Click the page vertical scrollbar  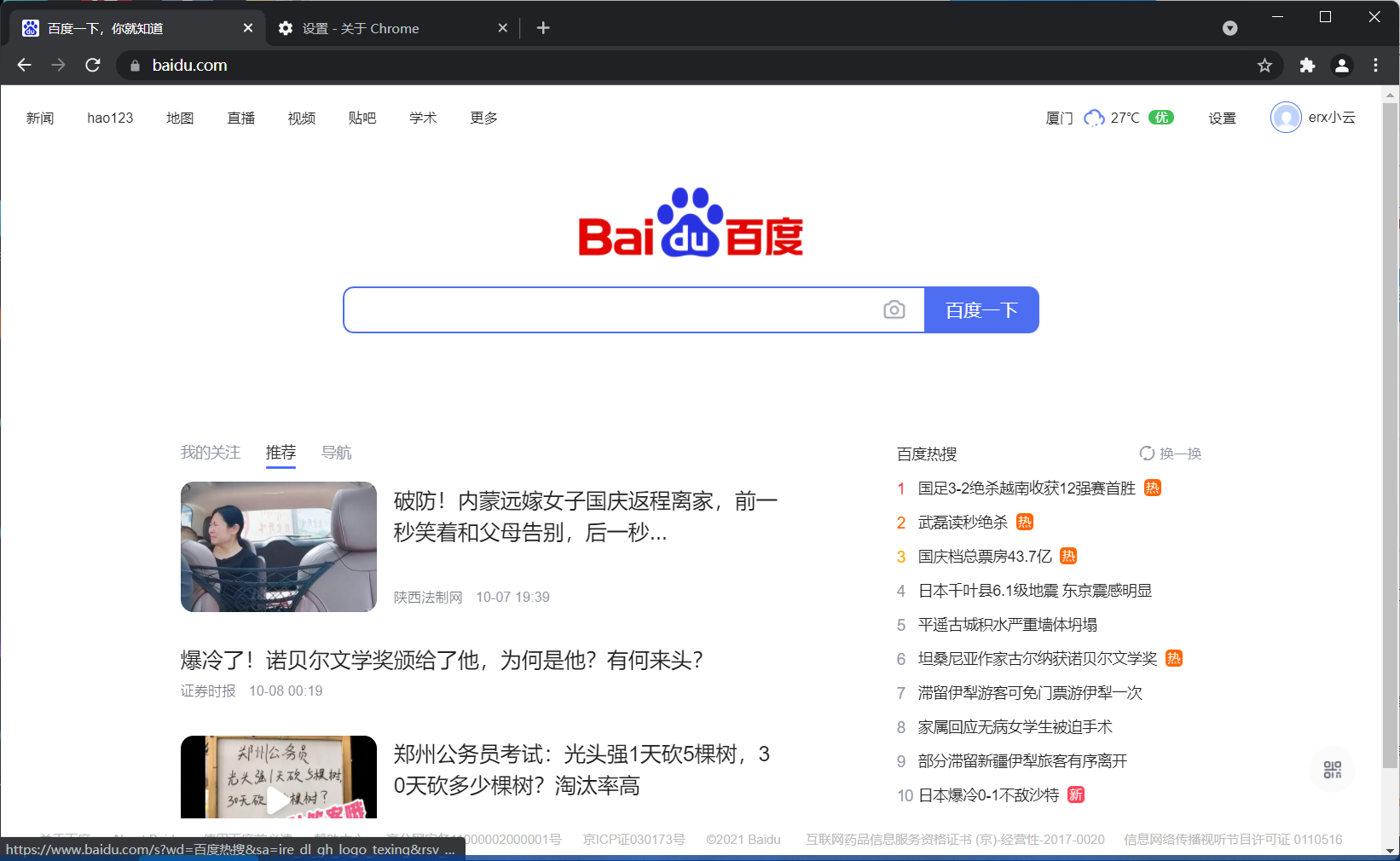1391,435
